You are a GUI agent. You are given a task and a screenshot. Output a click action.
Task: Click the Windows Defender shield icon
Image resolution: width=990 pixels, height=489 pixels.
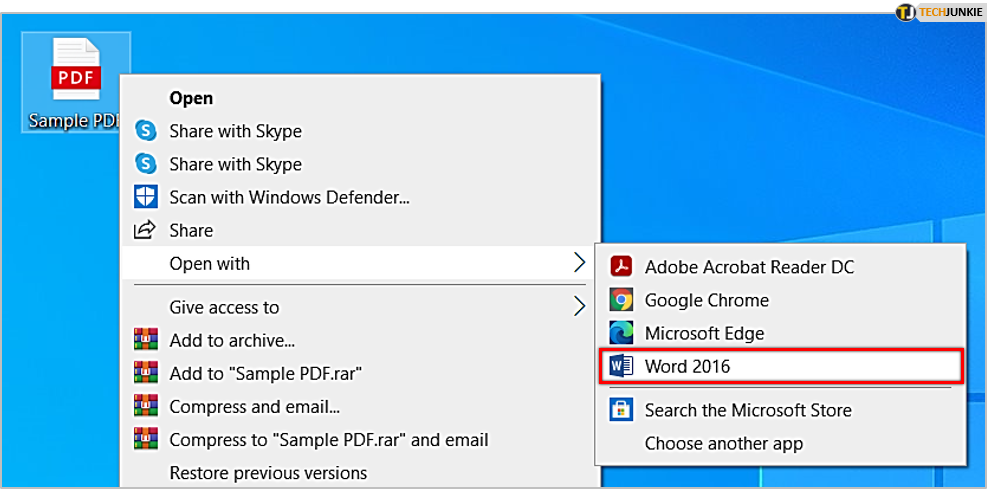point(146,197)
